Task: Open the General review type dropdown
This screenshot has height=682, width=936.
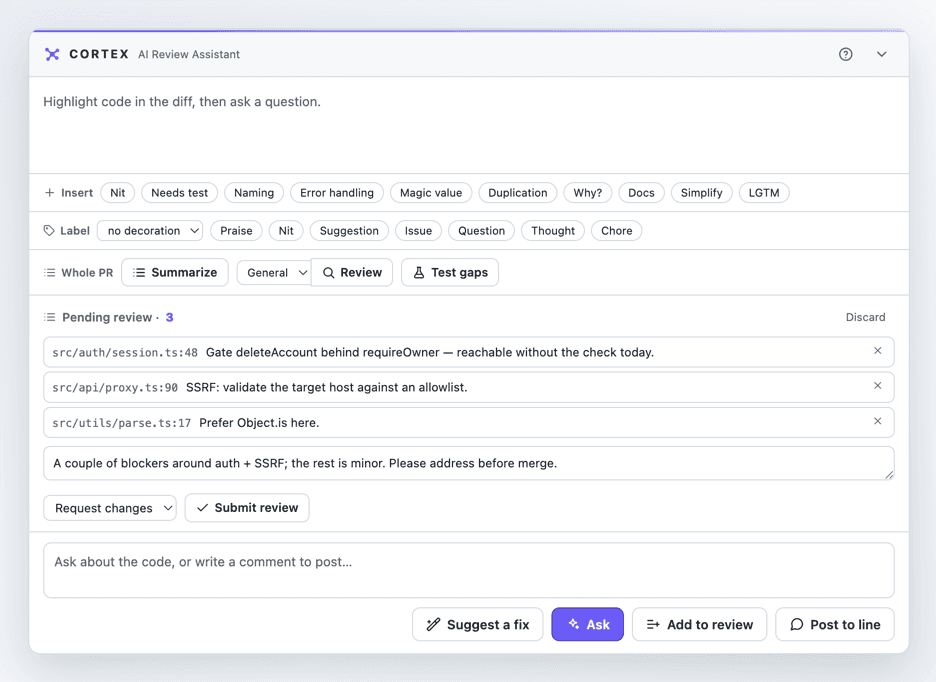Action: click(274, 272)
